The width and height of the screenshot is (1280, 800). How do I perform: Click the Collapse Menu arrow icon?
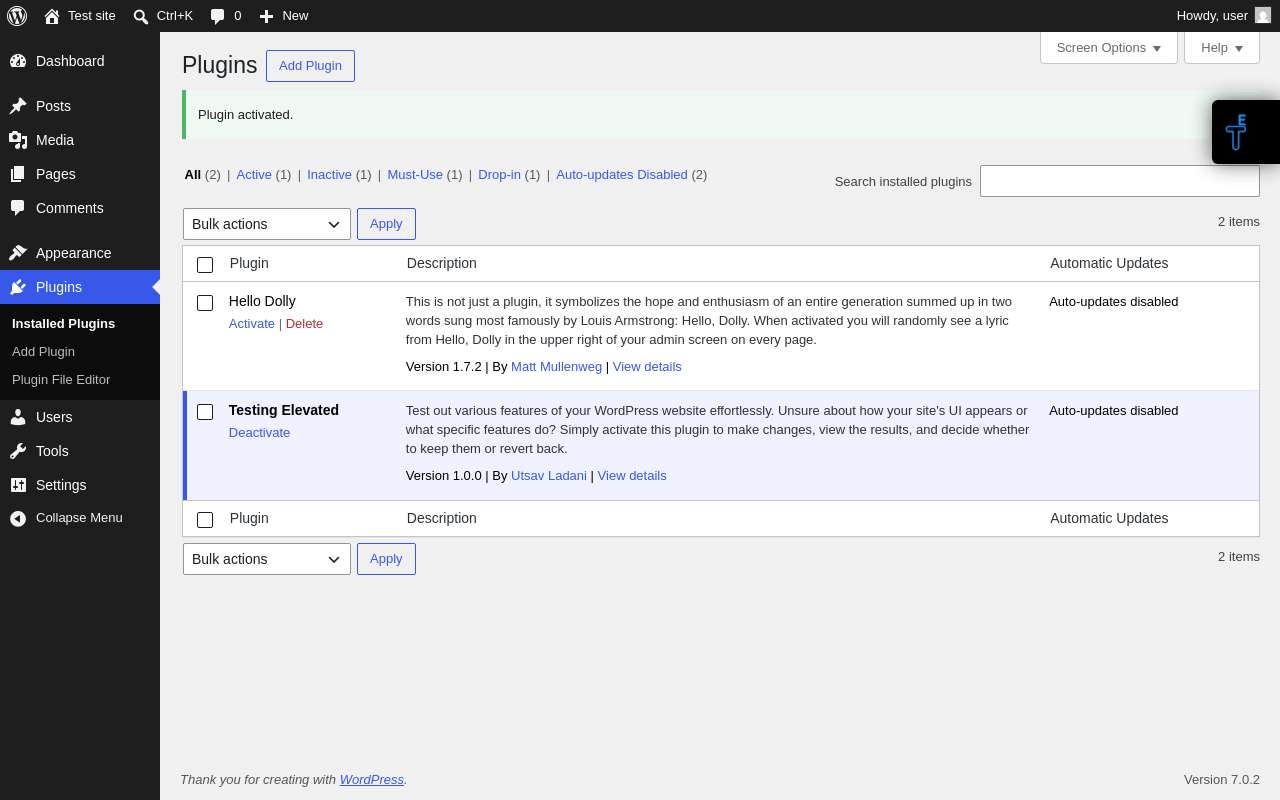point(18,518)
